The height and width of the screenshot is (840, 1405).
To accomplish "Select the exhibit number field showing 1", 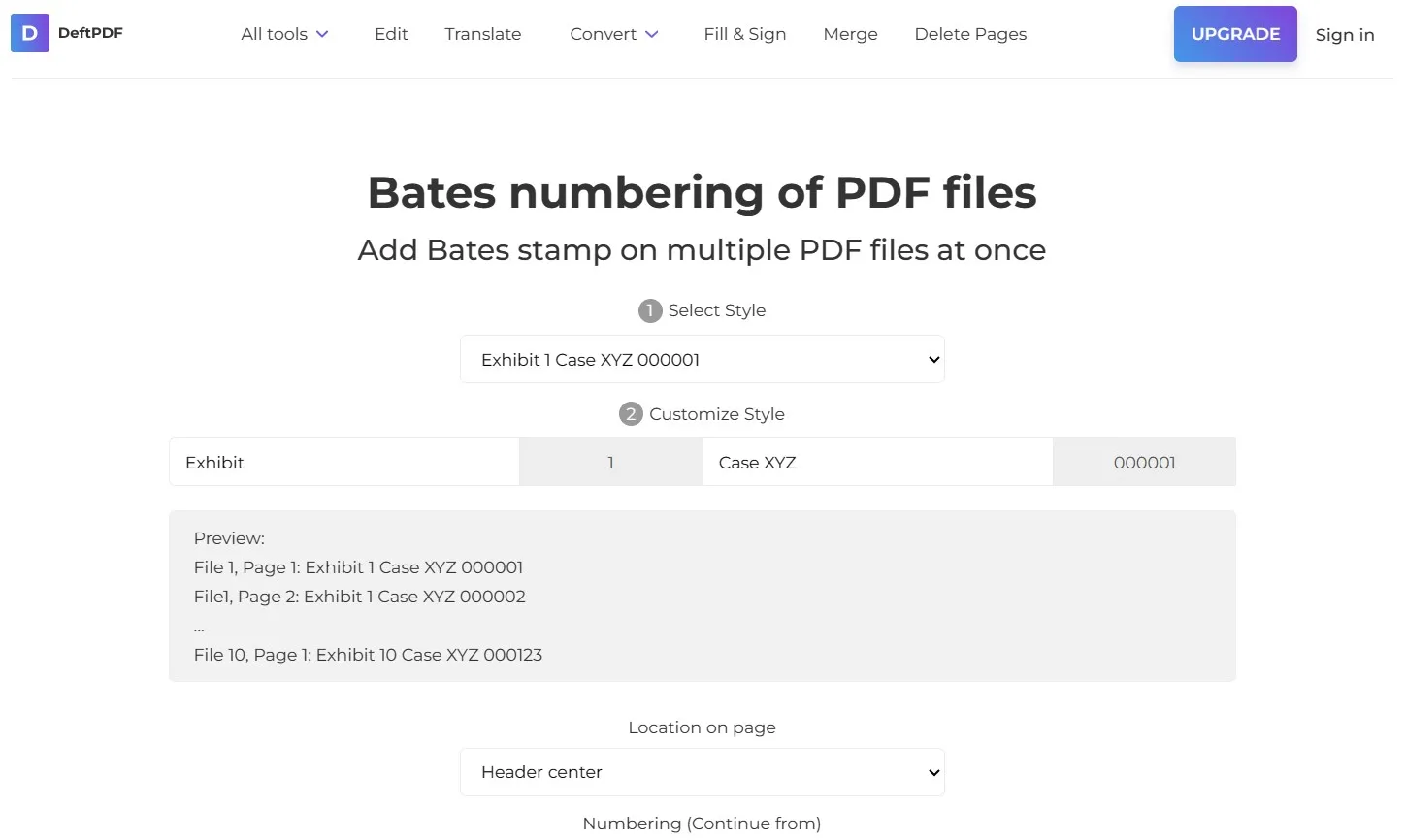I will (610, 462).
